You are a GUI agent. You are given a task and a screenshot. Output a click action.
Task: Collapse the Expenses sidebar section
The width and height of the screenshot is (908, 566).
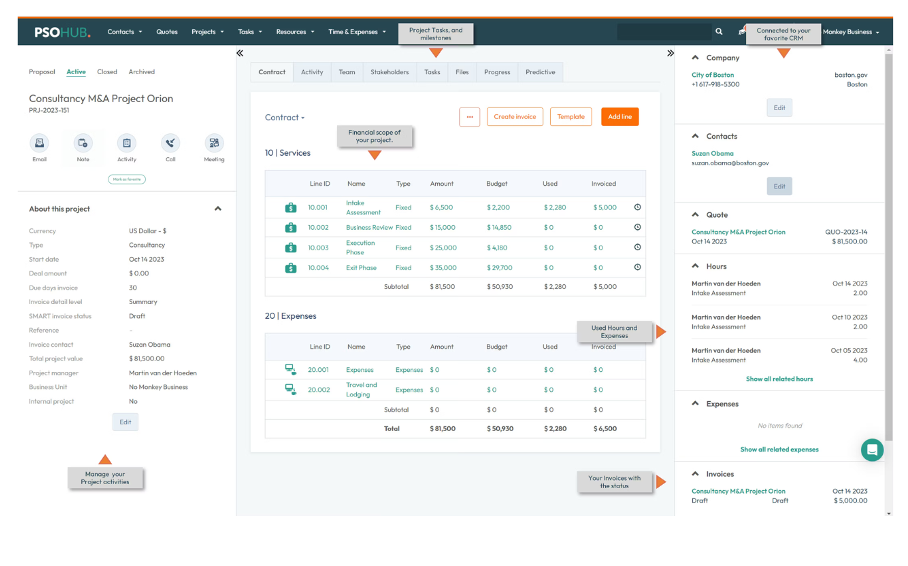[695, 404]
